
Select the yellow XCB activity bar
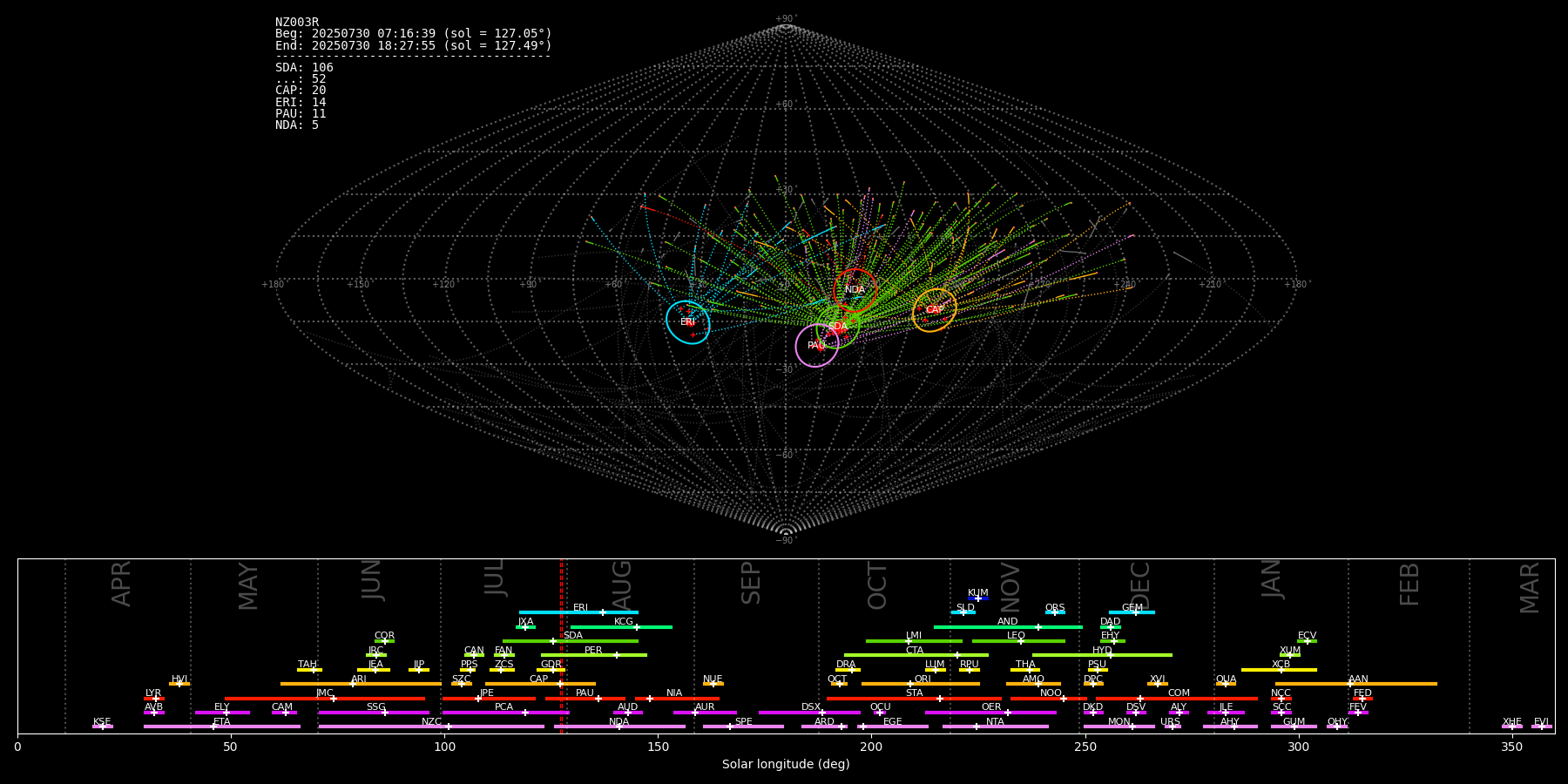[x=1279, y=670]
